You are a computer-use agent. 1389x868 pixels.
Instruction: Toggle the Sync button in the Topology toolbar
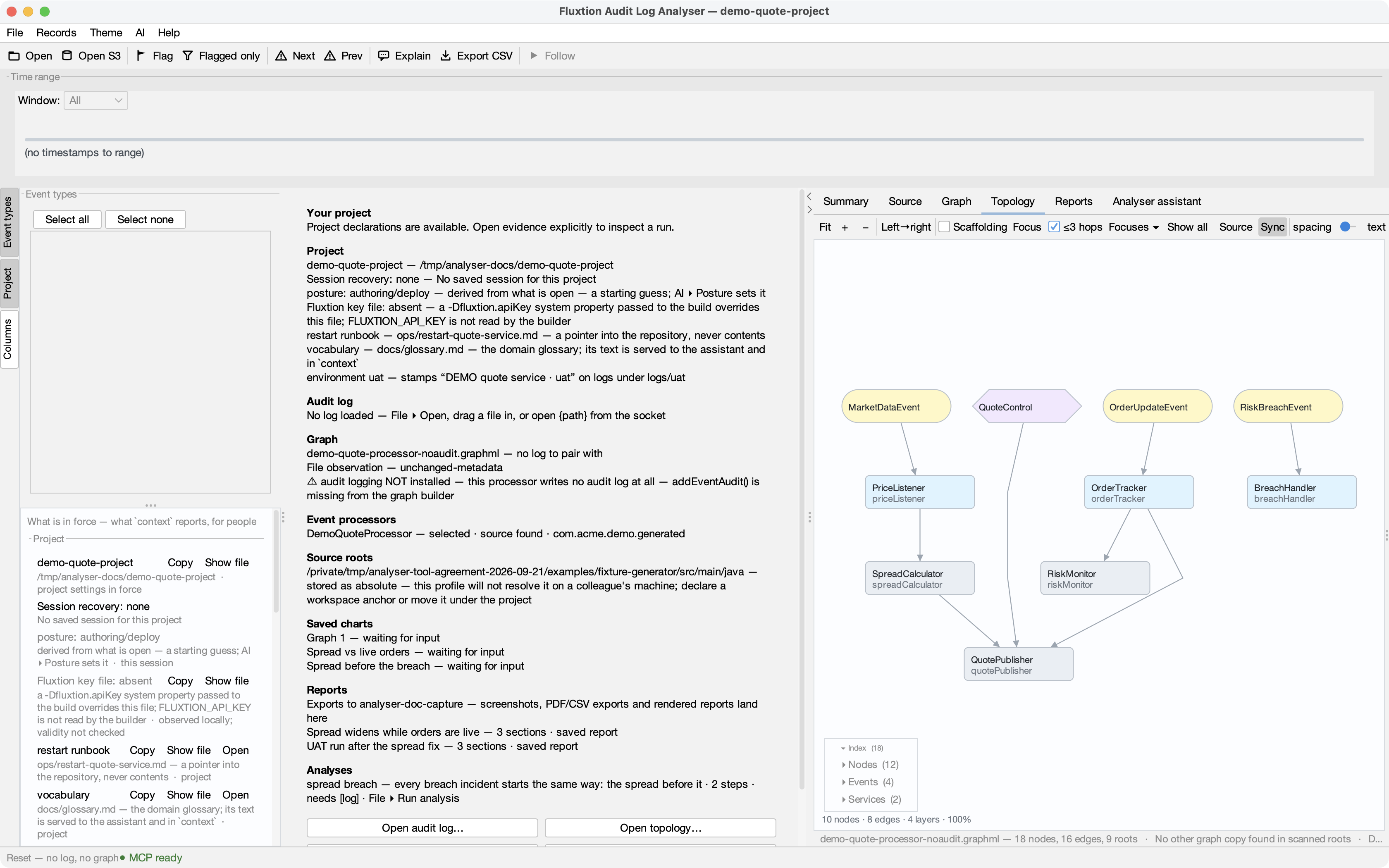click(x=1272, y=227)
